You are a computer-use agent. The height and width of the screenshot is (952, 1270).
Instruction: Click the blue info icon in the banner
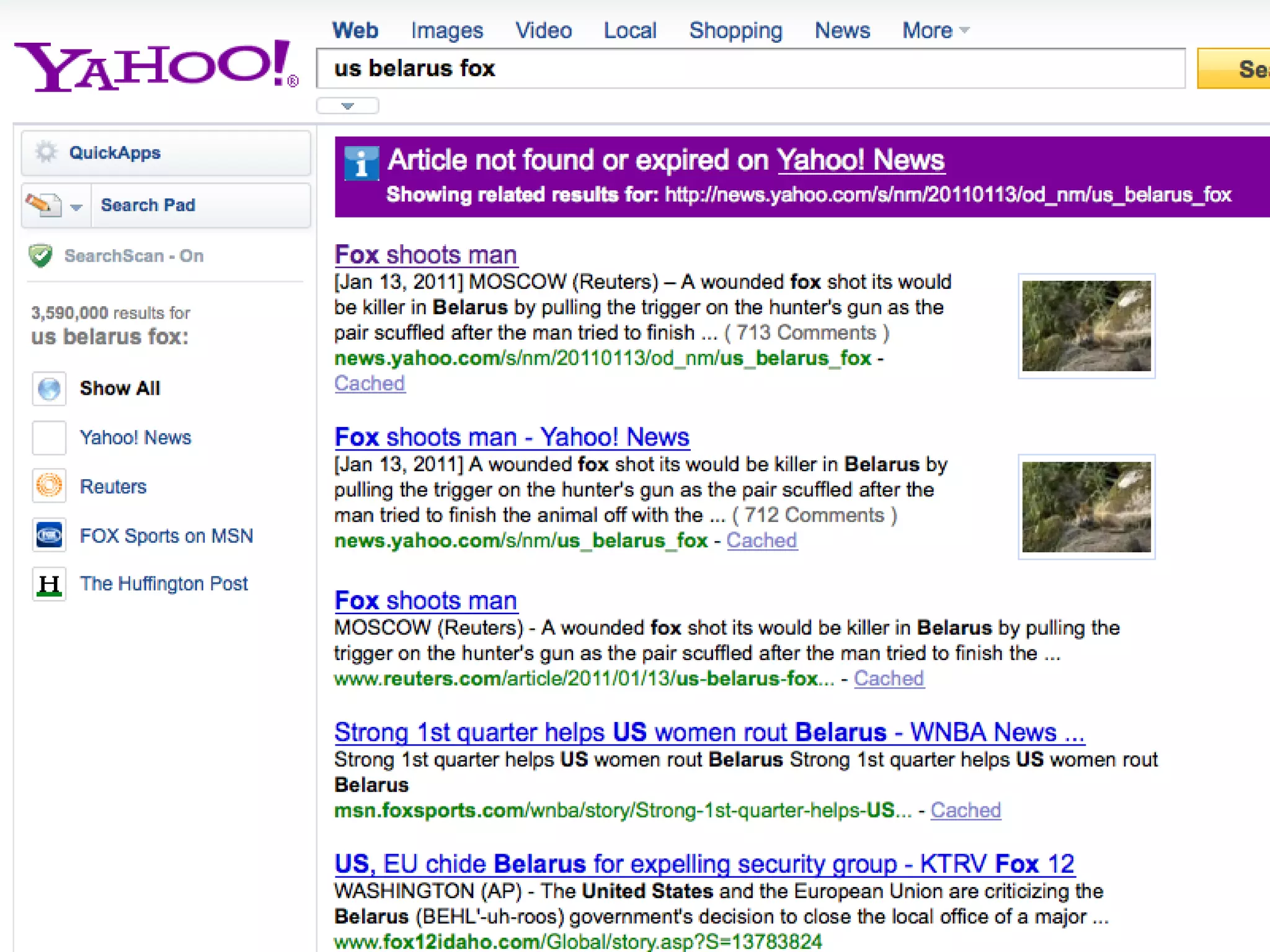361,164
